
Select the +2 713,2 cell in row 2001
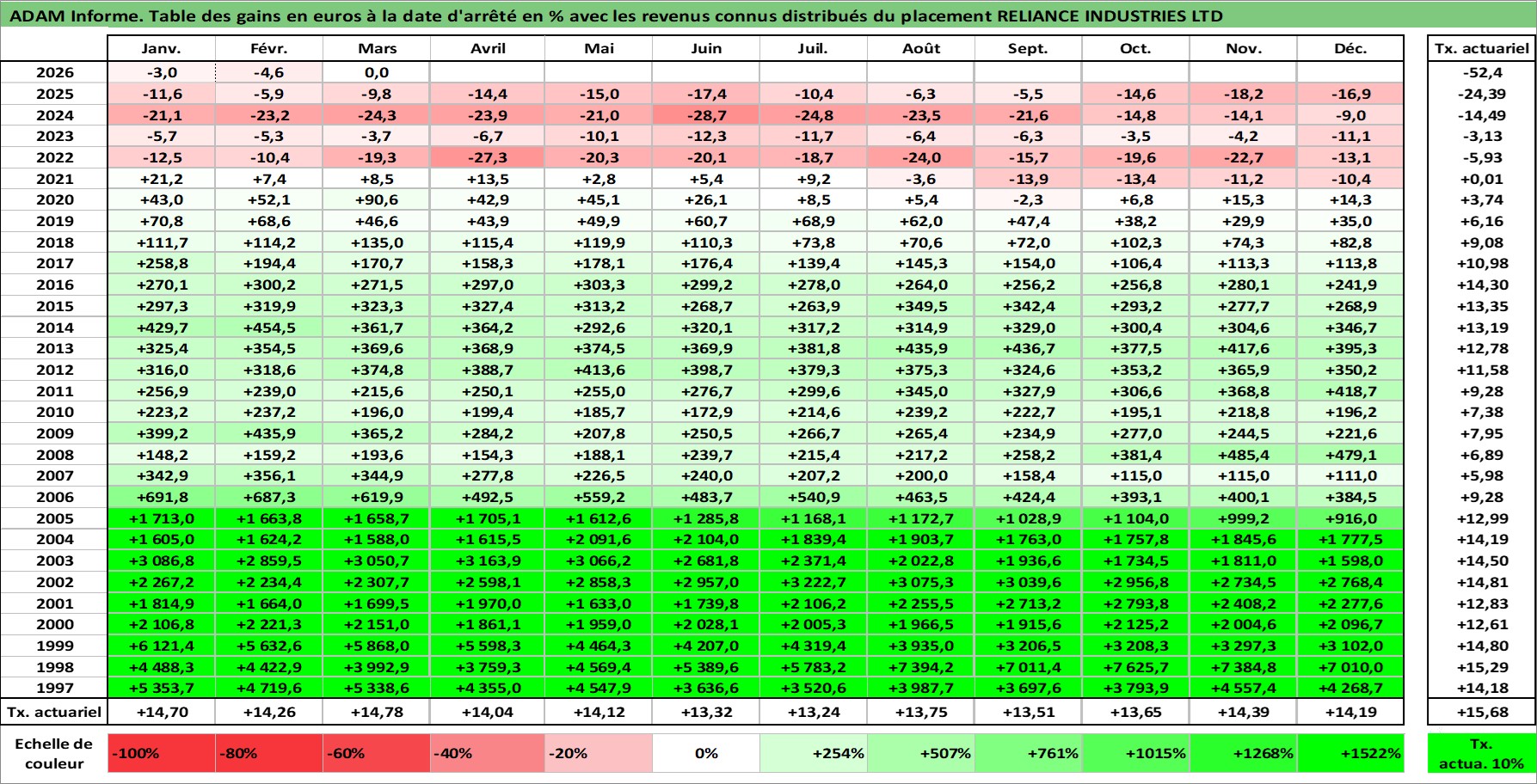coord(1028,603)
